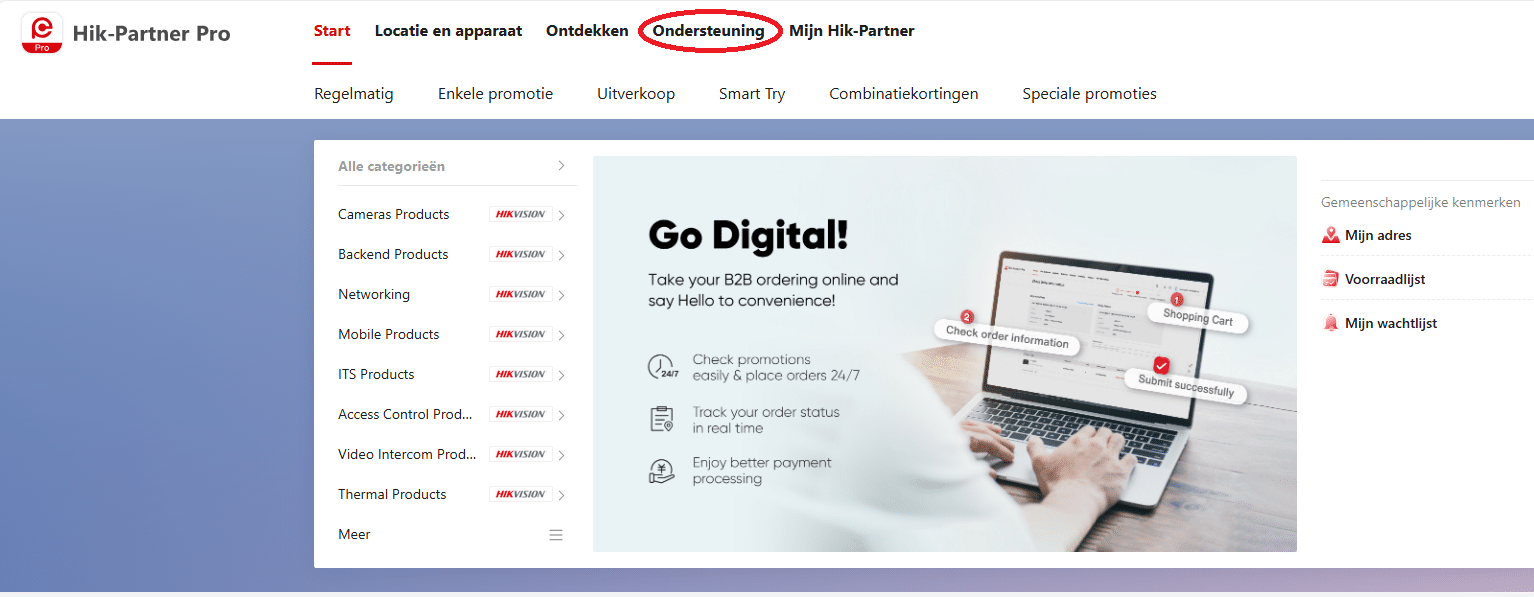Click the Meer hamburger menu icon
Screen dimensions: 1534x597
(x=556, y=535)
